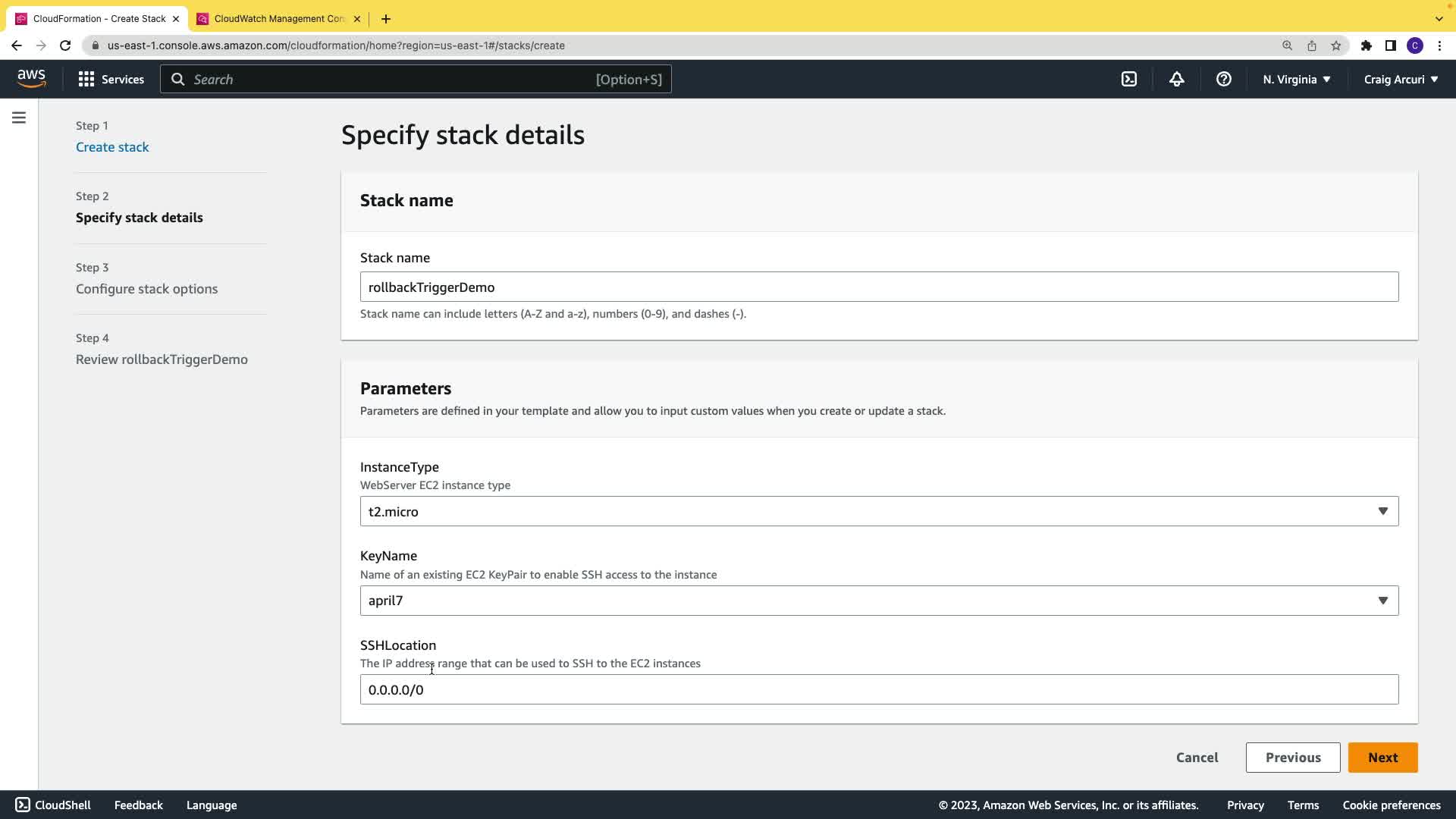Open the help question mark icon
Screen dimensions: 1456x819
[1223, 79]
